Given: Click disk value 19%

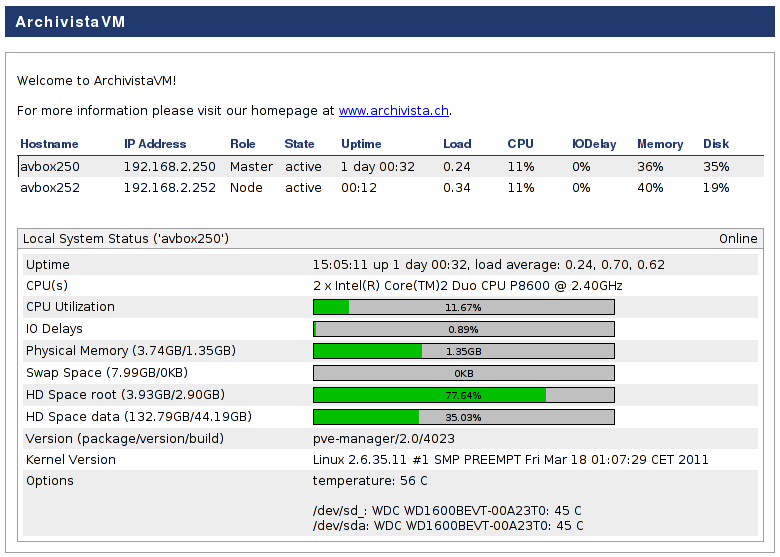Looking at the screenshot, I should (x=716, y=188).
